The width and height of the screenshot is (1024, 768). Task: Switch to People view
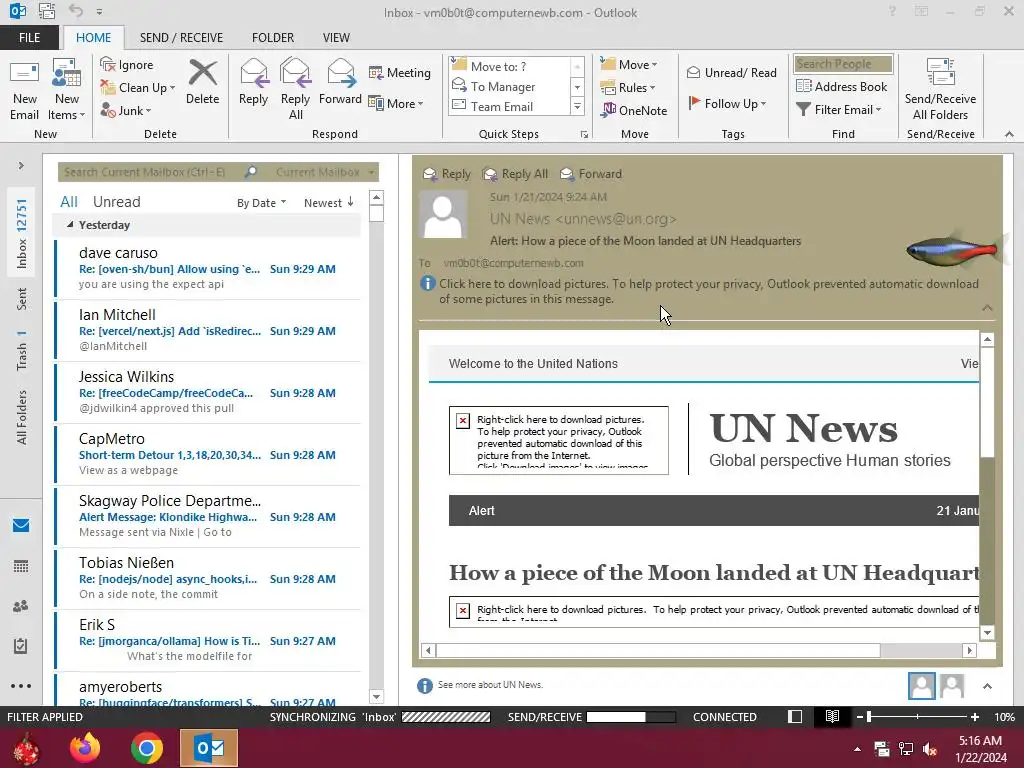point(21,606)
